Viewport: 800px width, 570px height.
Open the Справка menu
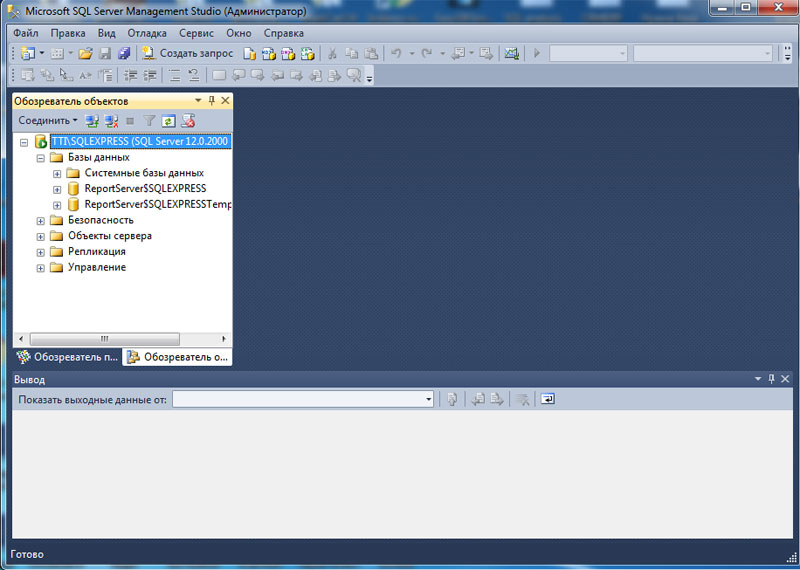pos(284,33)
